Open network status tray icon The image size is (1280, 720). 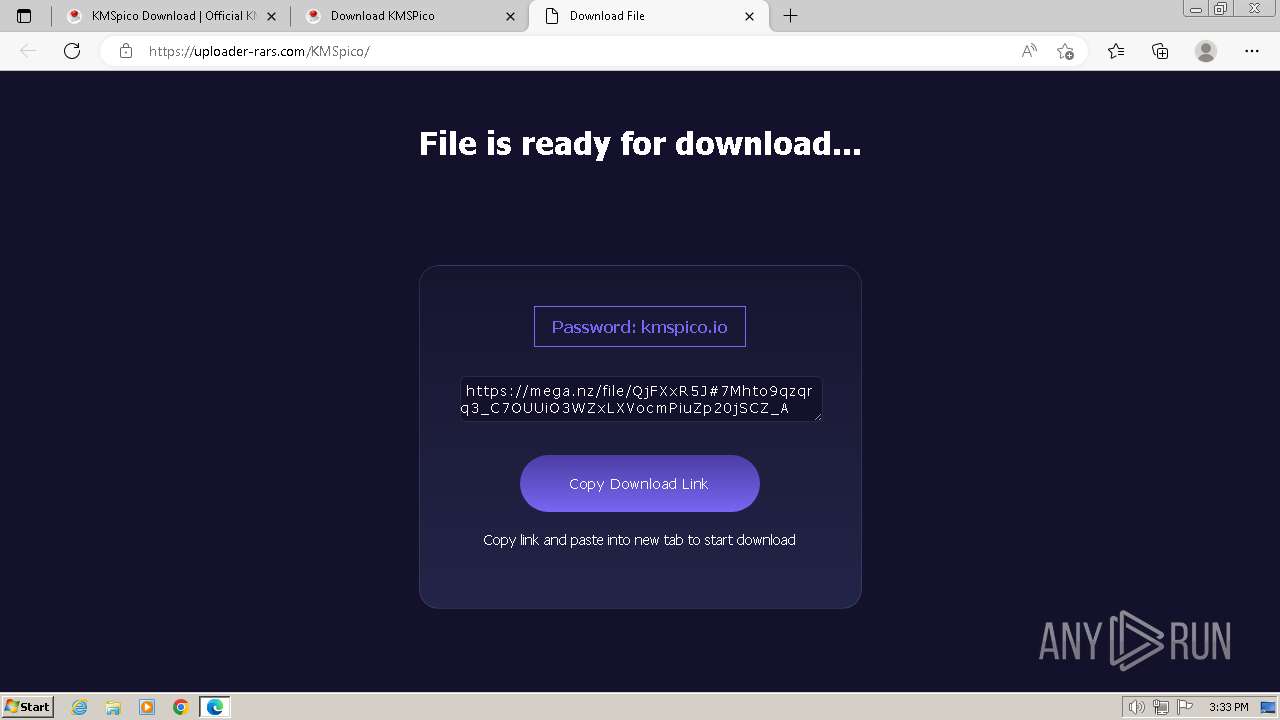pos(1161,707)
